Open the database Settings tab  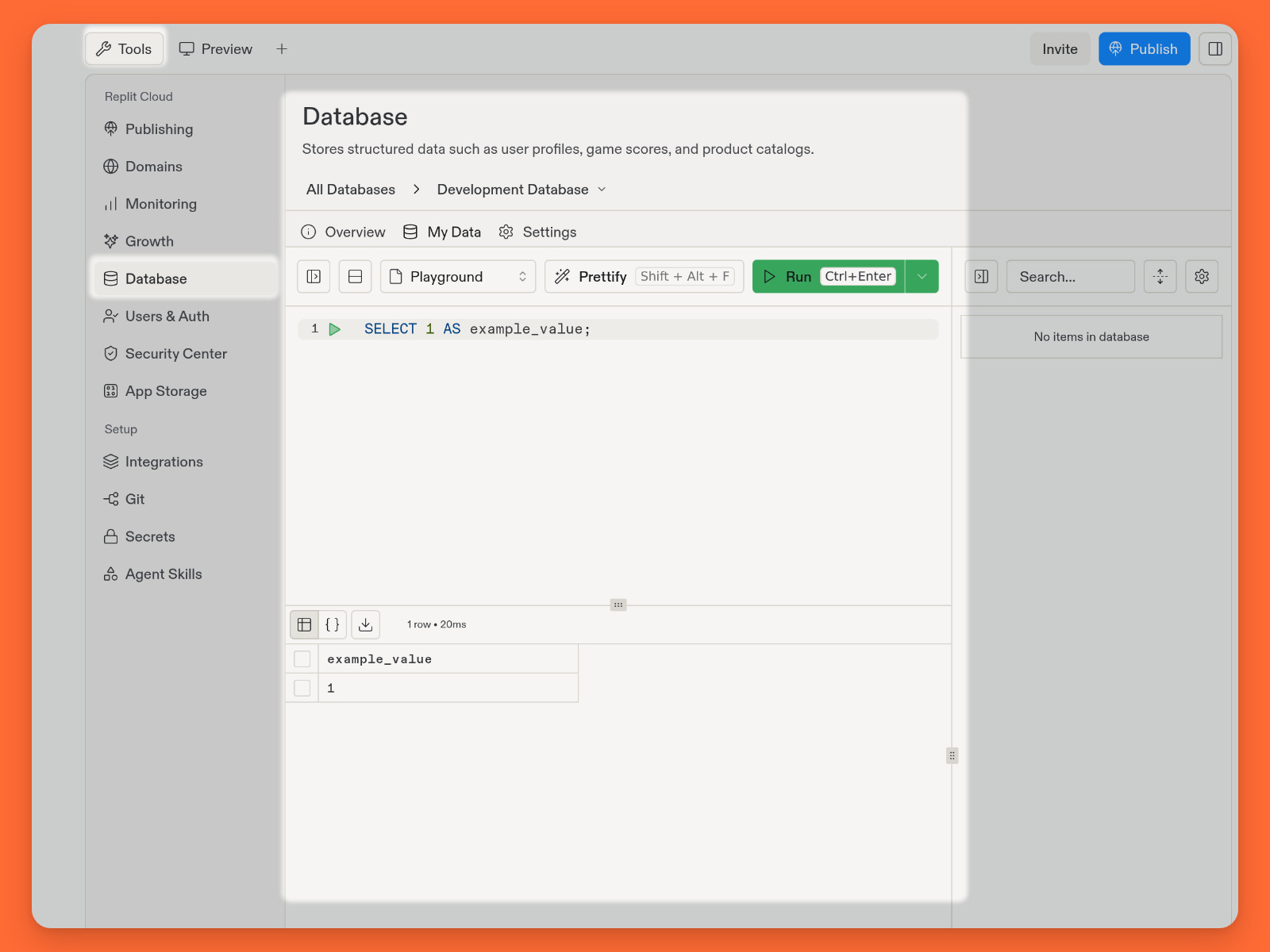(537, 232)
